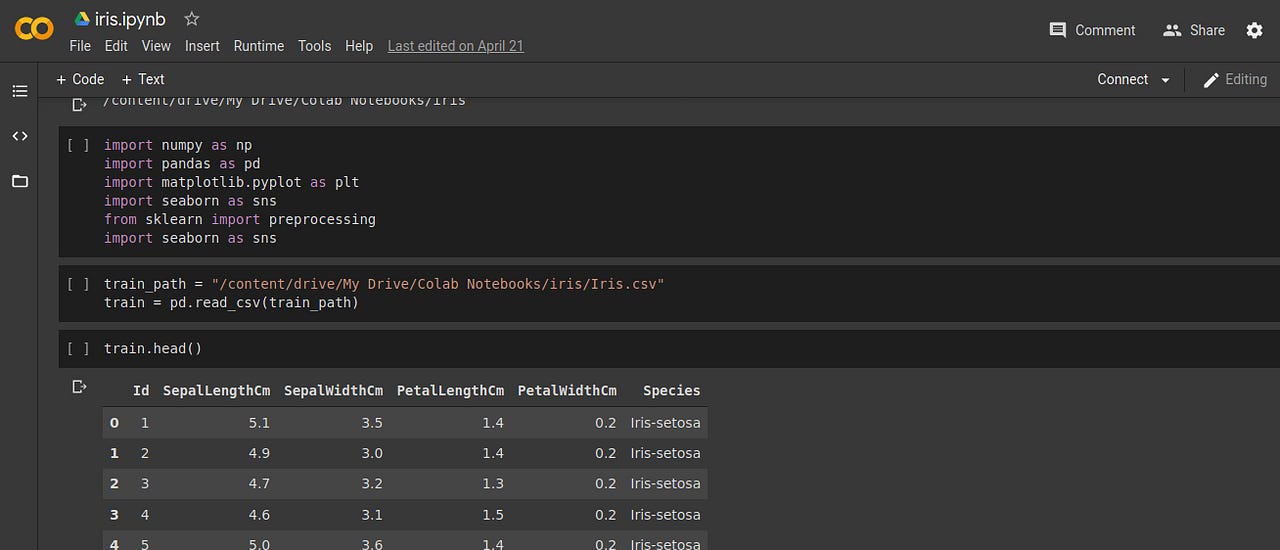Click the pencil Editing icon
The image size is (1280, 550).
[x=1210, y=80]
